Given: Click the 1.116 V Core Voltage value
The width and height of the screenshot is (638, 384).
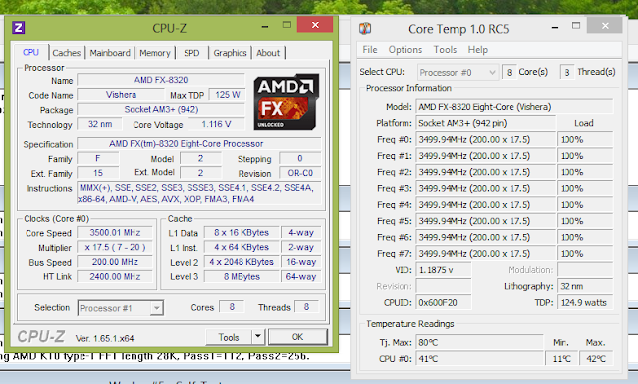Looking at the screenshot, I should tap(216, 124).
